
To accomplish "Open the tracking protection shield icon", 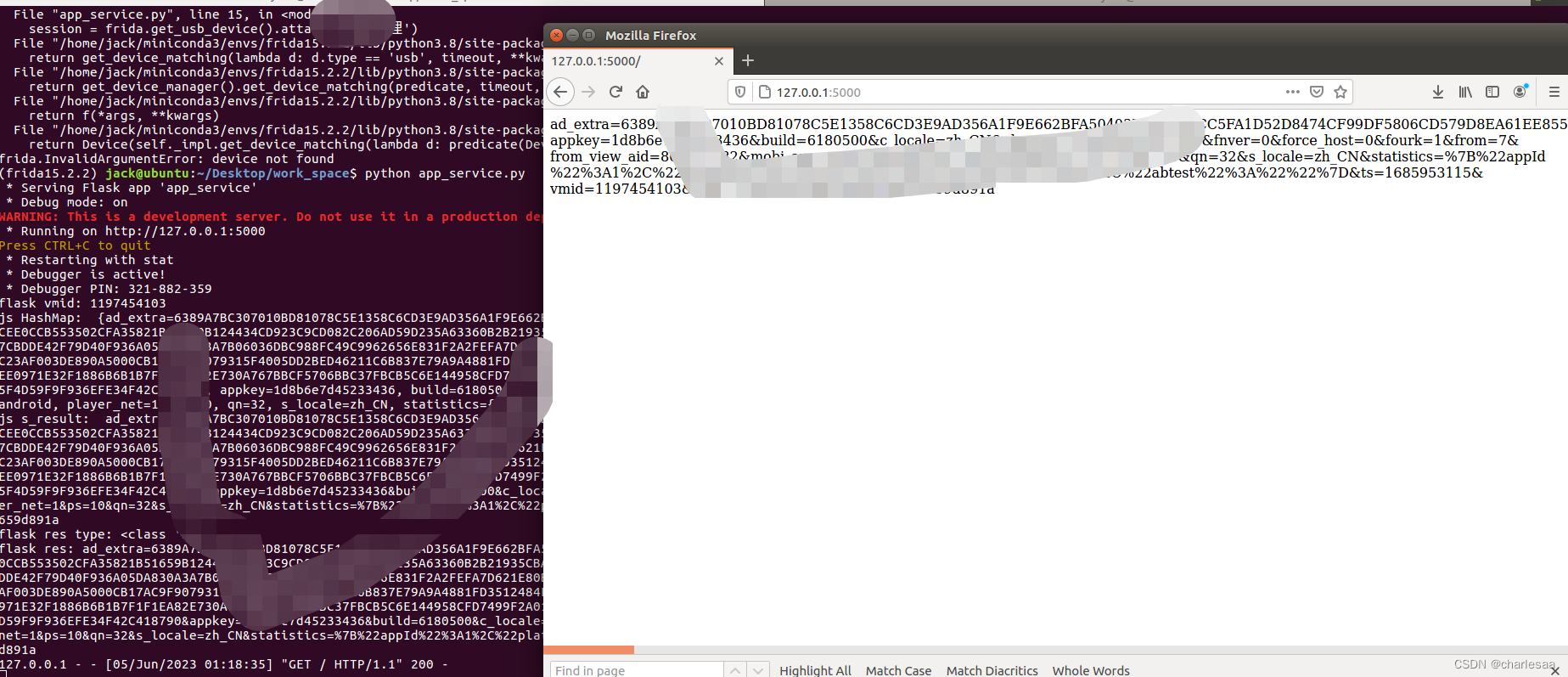I will point(740,92).
